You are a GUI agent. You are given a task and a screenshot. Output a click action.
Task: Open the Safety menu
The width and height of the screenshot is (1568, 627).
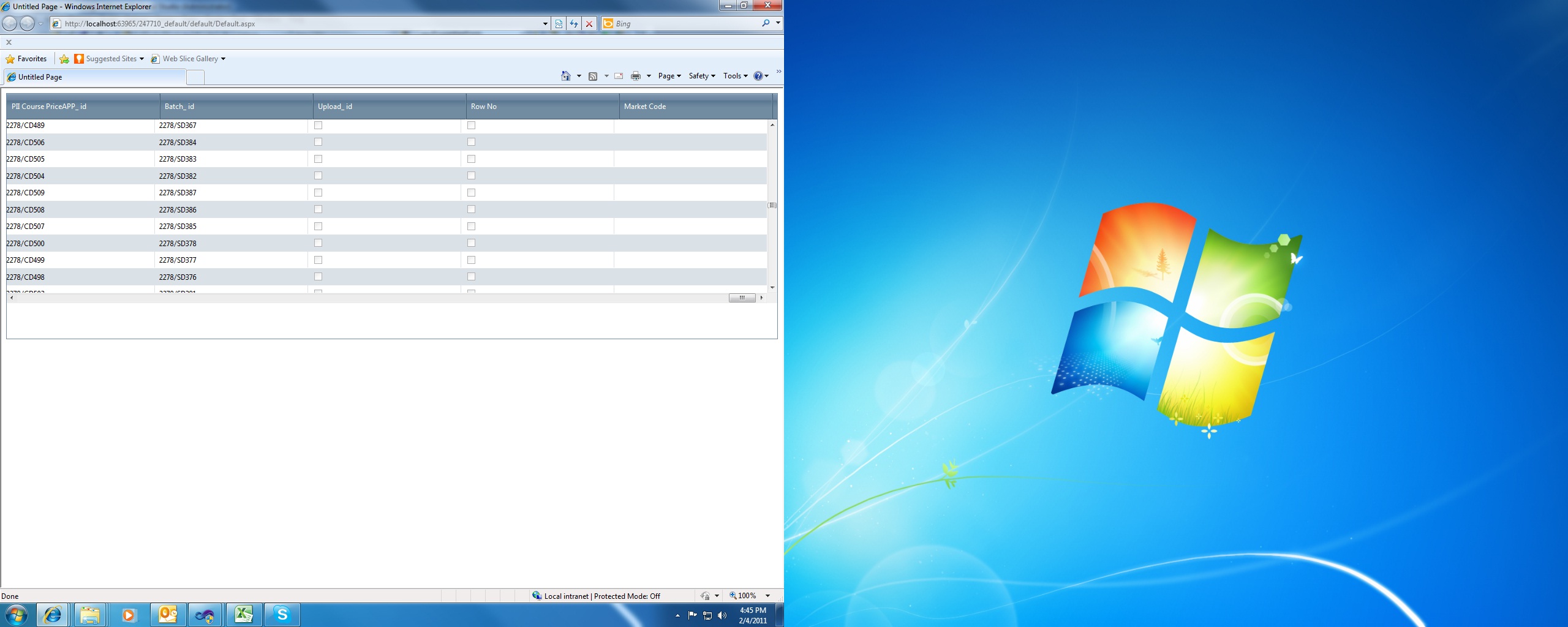tap(702, 76)
